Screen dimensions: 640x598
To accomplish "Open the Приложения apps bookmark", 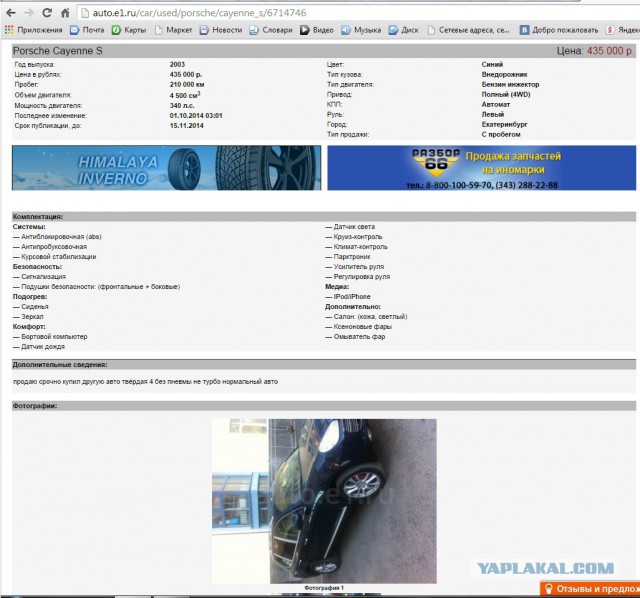I will 33,30.
